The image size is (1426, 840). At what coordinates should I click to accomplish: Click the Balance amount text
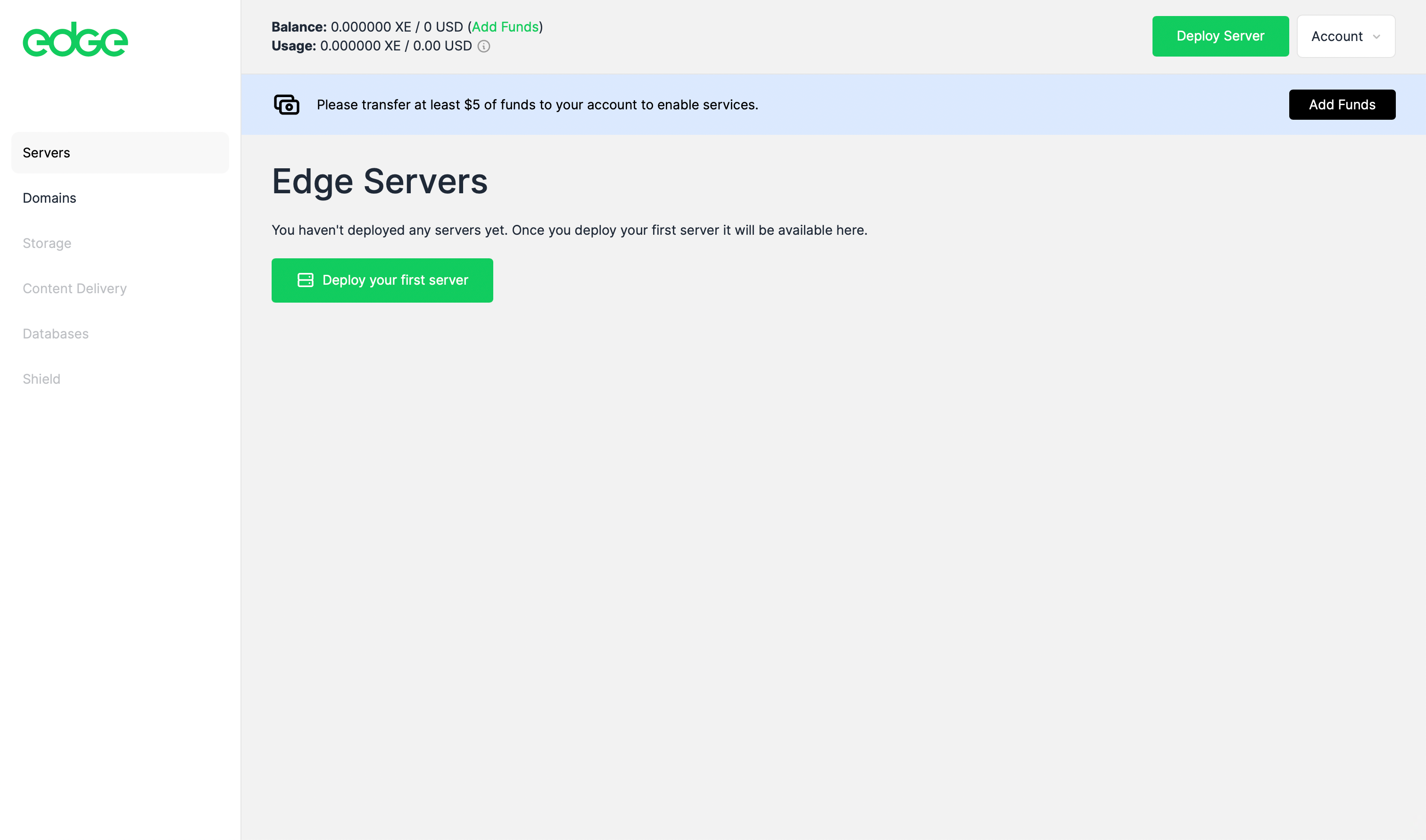397,27
